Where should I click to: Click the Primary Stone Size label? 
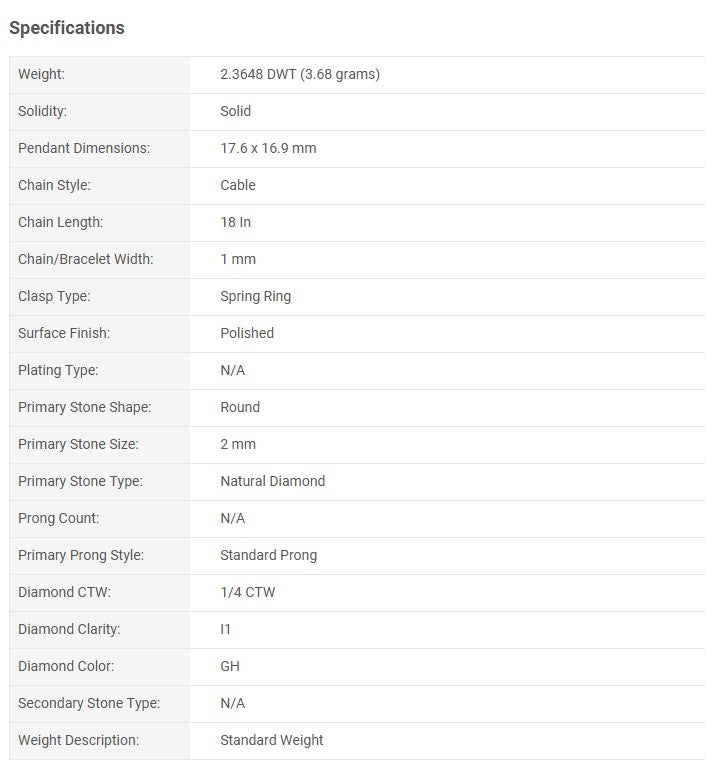point(78,444)
